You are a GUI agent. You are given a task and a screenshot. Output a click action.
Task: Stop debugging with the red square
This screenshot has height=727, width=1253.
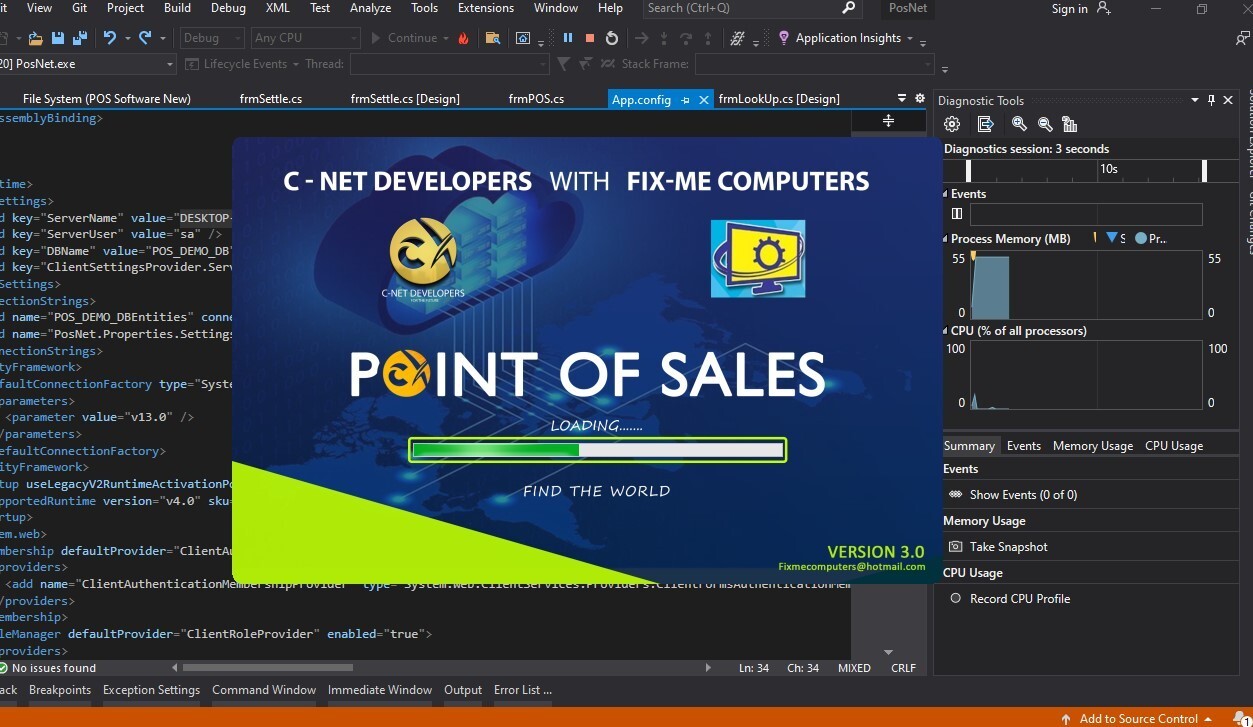tap(590, 38)
